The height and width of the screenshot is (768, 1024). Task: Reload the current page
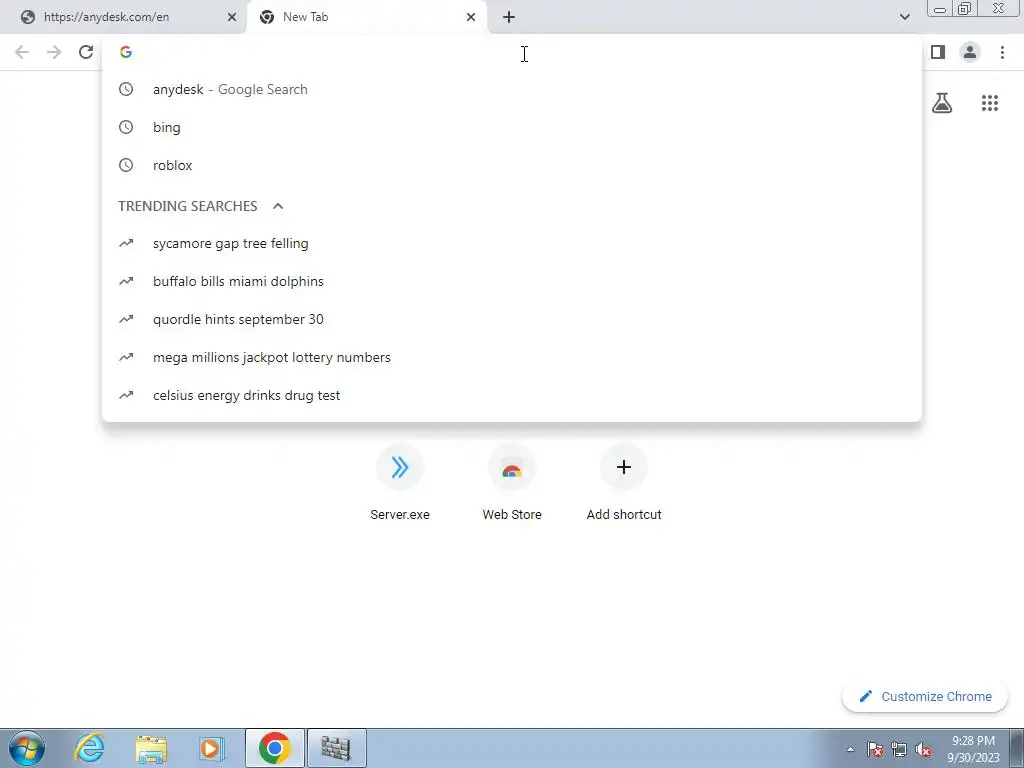(86, 52)
